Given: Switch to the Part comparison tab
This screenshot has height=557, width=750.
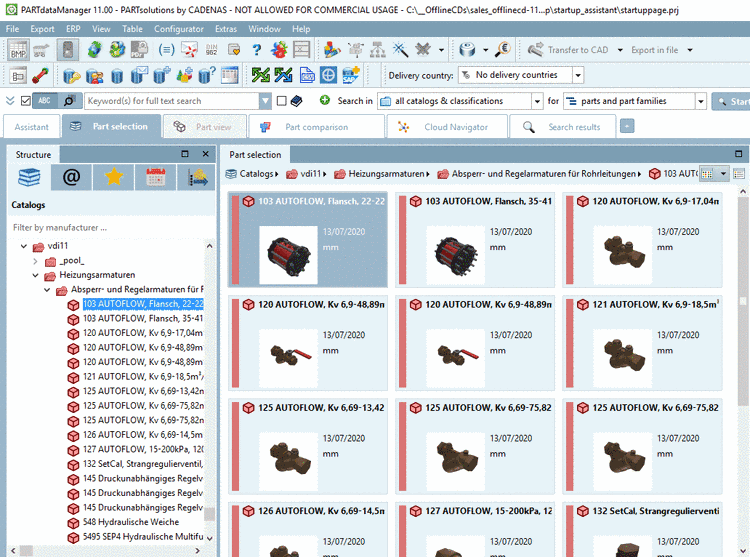Looking at the screenshot, I should pos(316,127).
